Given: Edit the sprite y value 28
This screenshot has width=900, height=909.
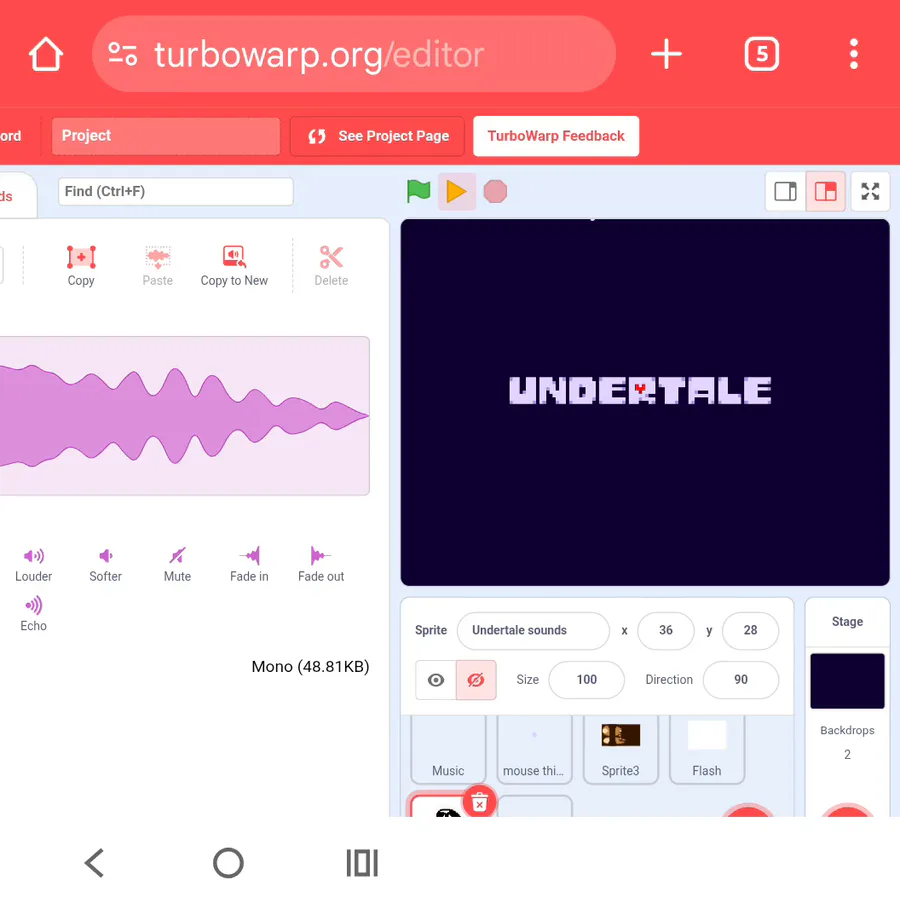Looking at the screenshot, I should (750, 630).
